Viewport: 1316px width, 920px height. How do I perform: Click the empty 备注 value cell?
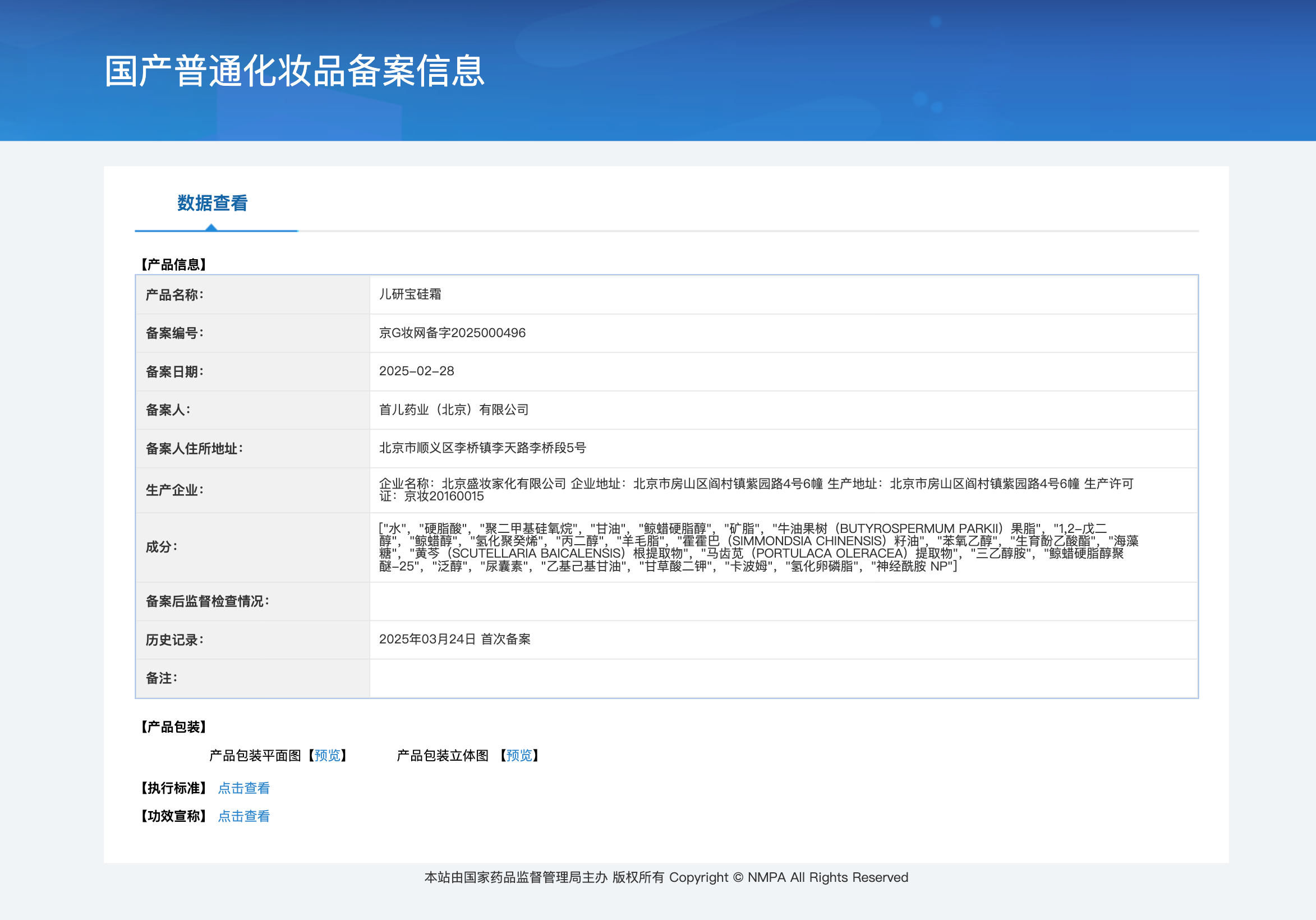point(783,679)
